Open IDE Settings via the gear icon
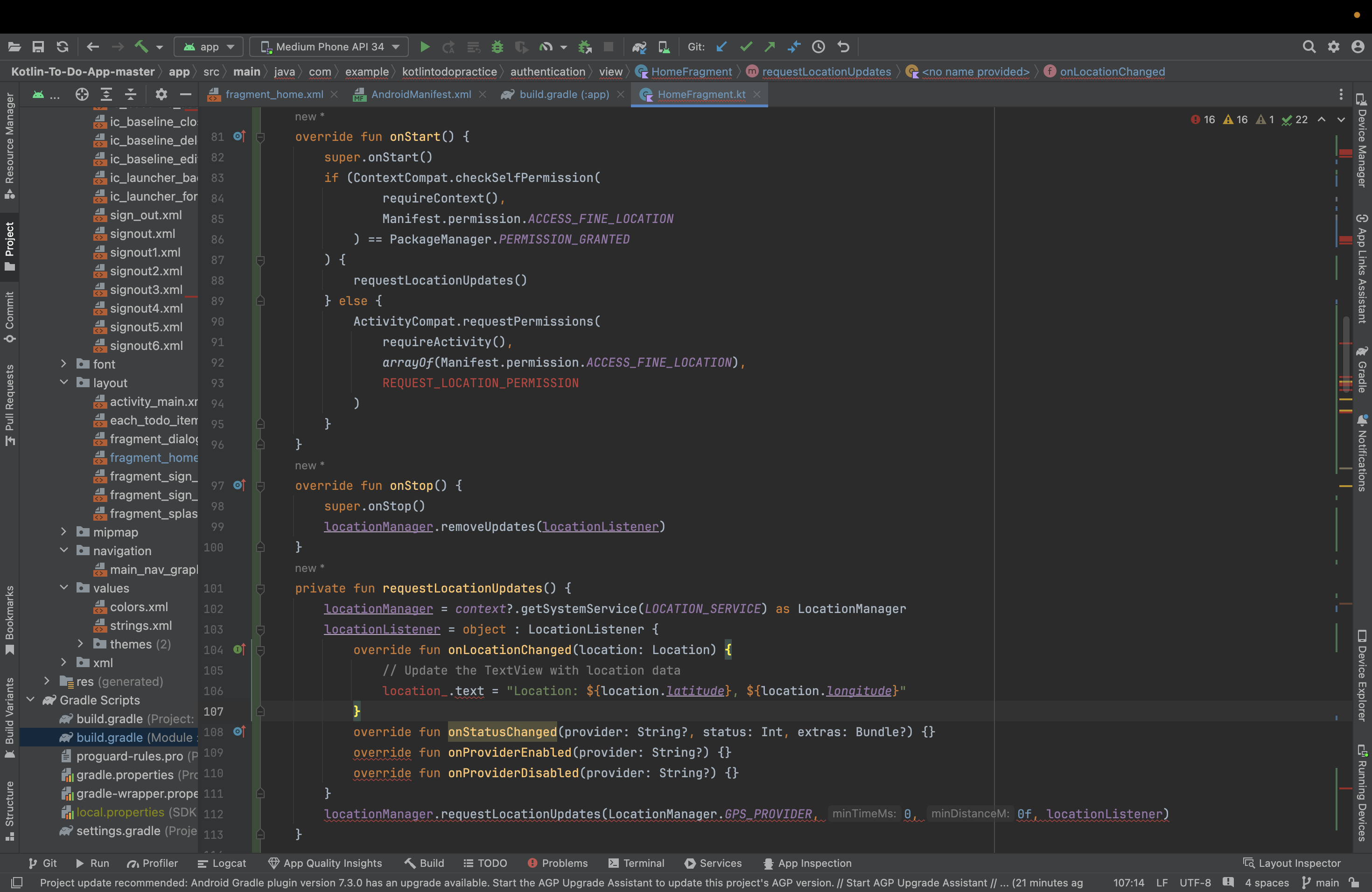1372x892 pixels. point(1333,47)
